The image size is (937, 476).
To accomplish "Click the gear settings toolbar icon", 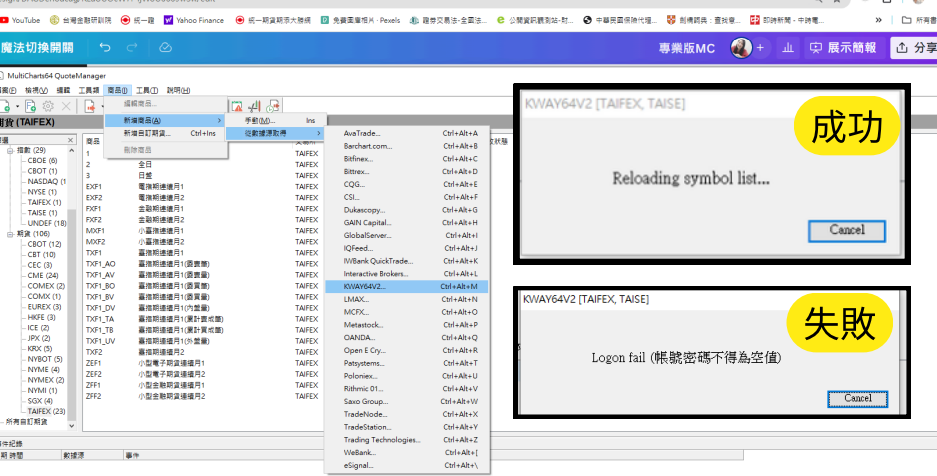I will 48,106.
